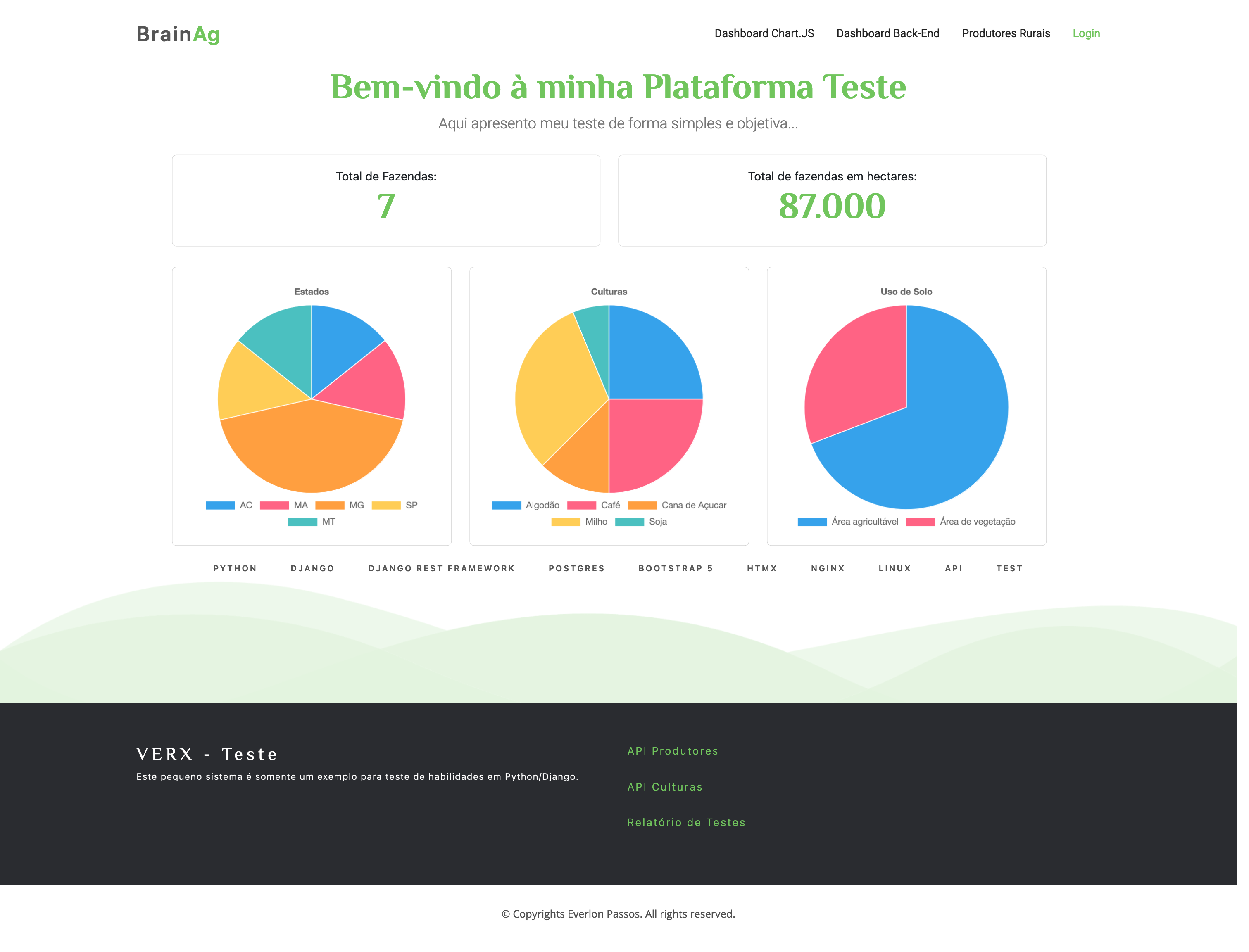The width and height of the screenshot is (1249, 952).
Task: Hide MG dataset via legend swatch
Action: tap(329, 506)
